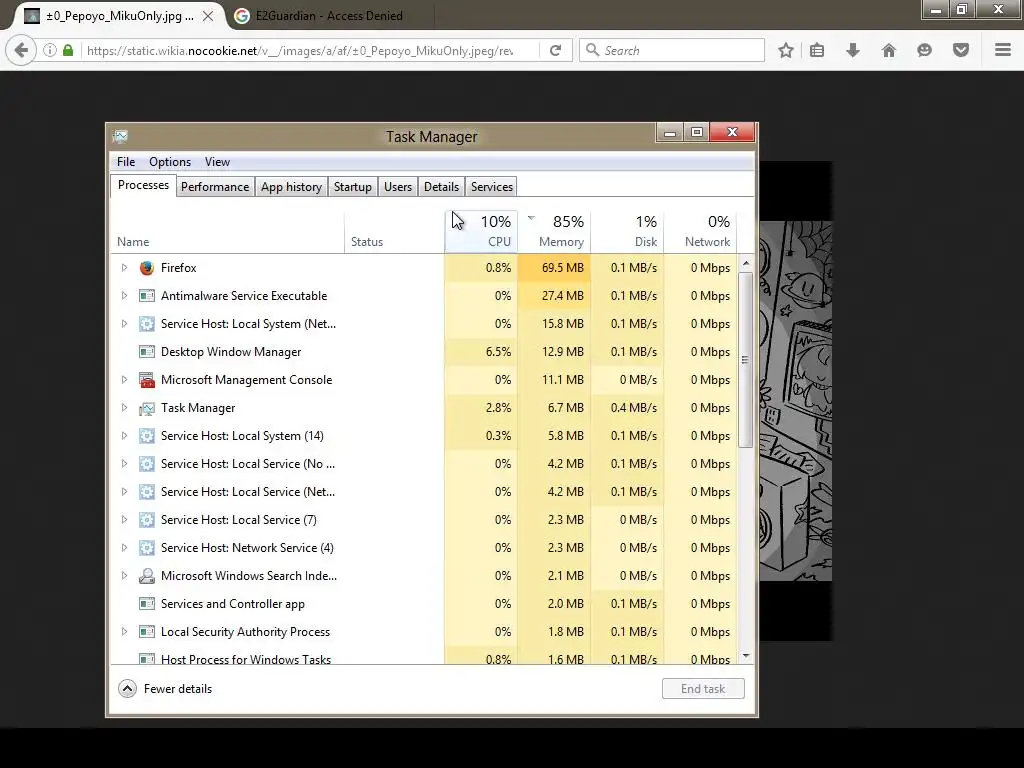
Task: Open the View menu in Task Manager
Action: [217, 162]
